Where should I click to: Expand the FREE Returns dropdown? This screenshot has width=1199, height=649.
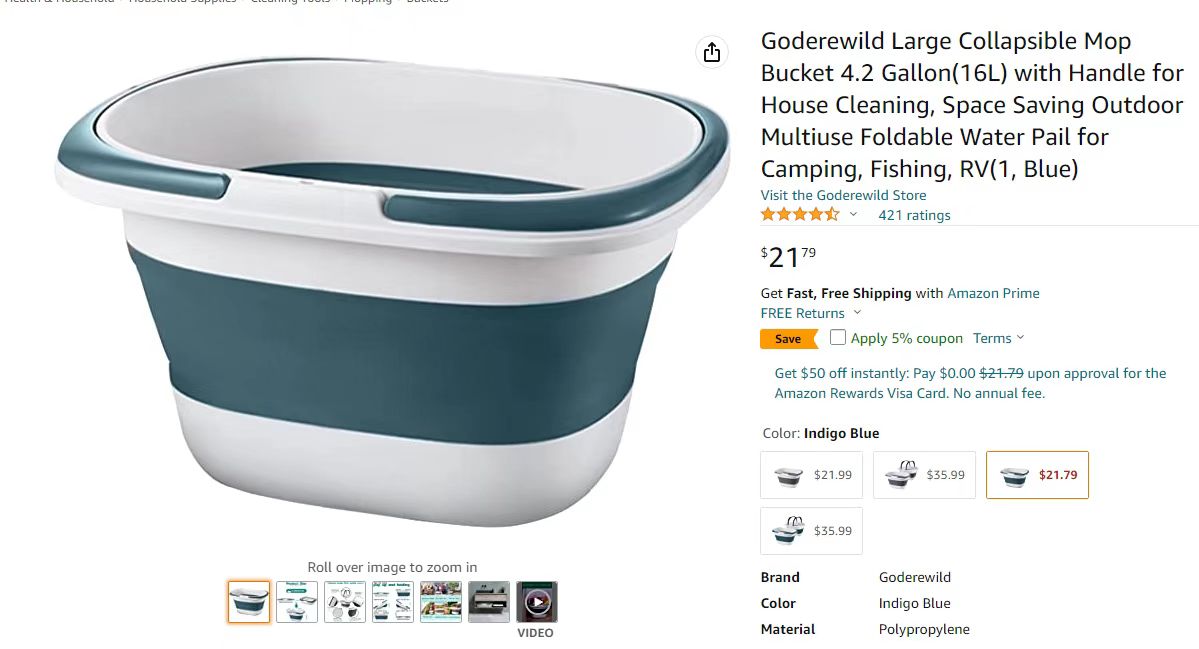[x=857, y=313]
